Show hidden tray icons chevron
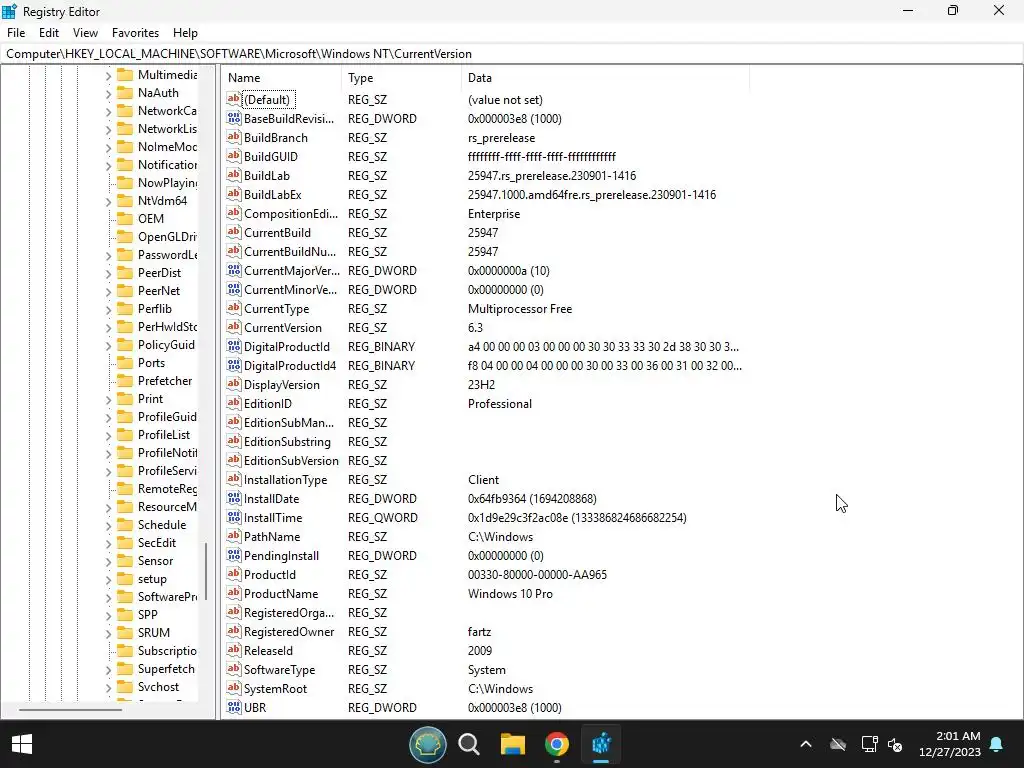This screenshot has height=768, width=1024. tap(806, 744)
